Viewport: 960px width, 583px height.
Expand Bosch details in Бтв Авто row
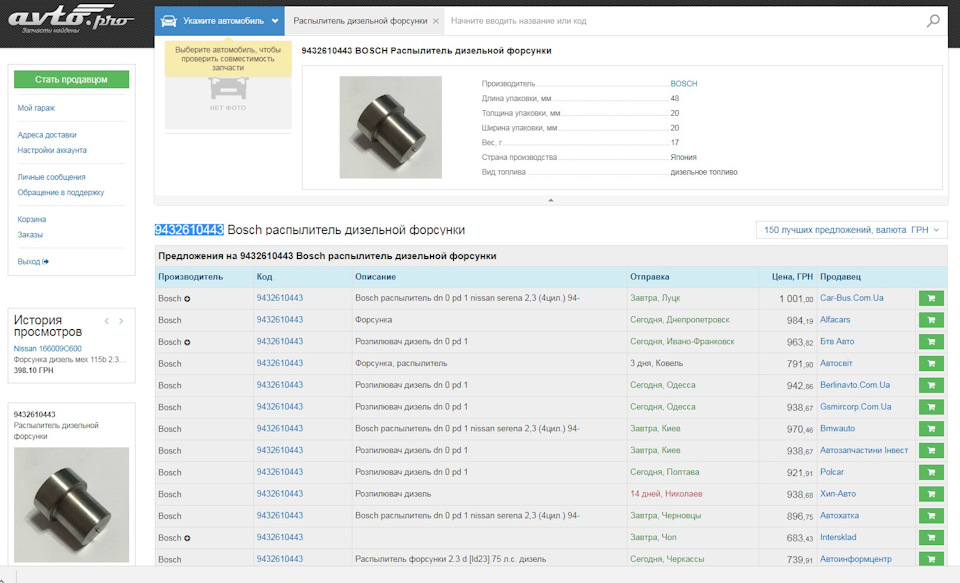coord(187,342)
